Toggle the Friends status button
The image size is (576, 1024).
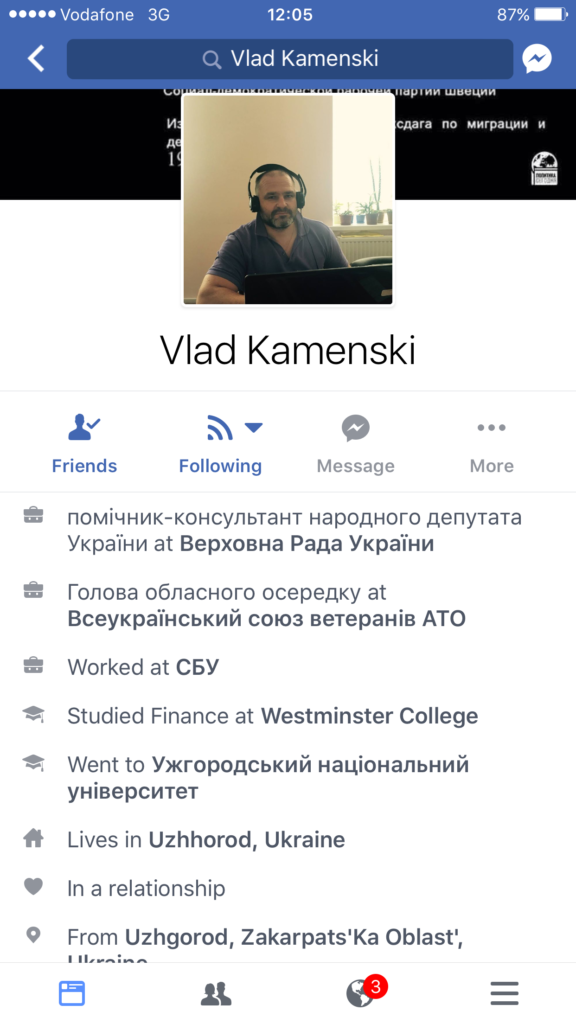pos(84,445)
